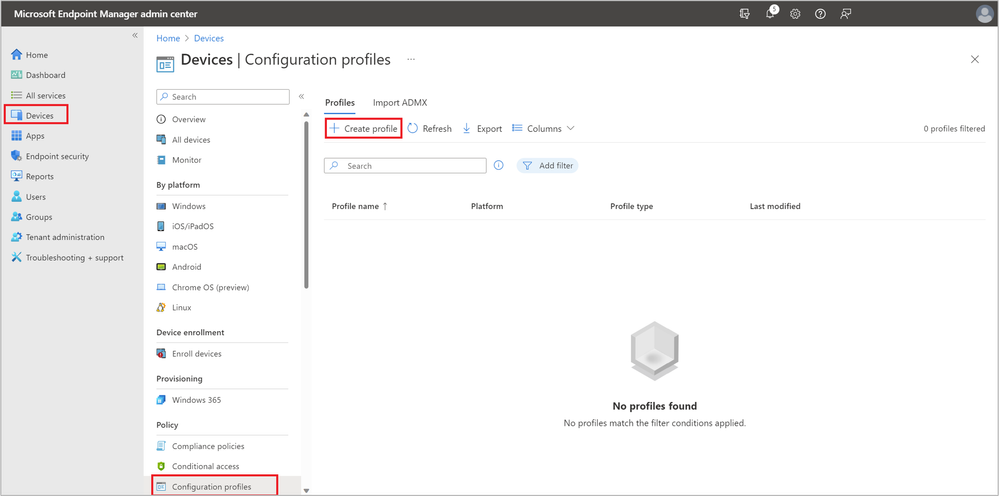This screenshot has width=999, height=496.
Task: Open the settings gear in header
Action: [795, 13]
